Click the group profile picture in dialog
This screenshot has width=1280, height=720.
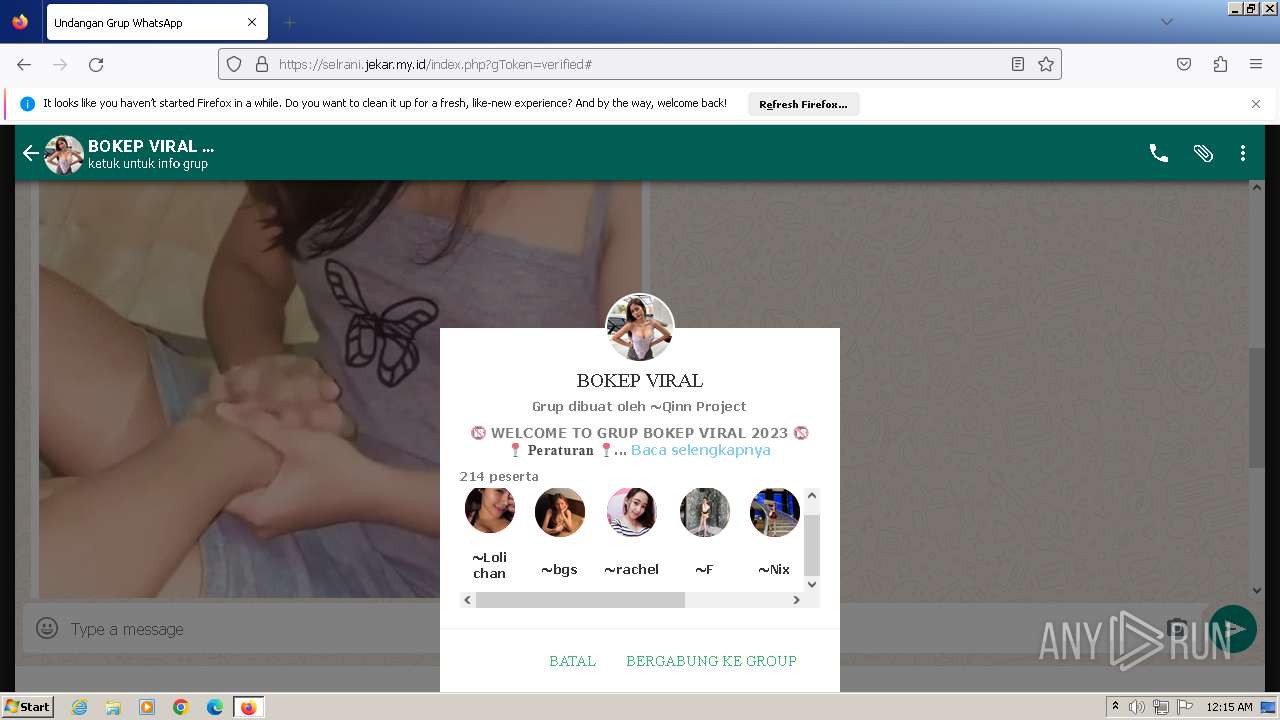pos(640,327)
